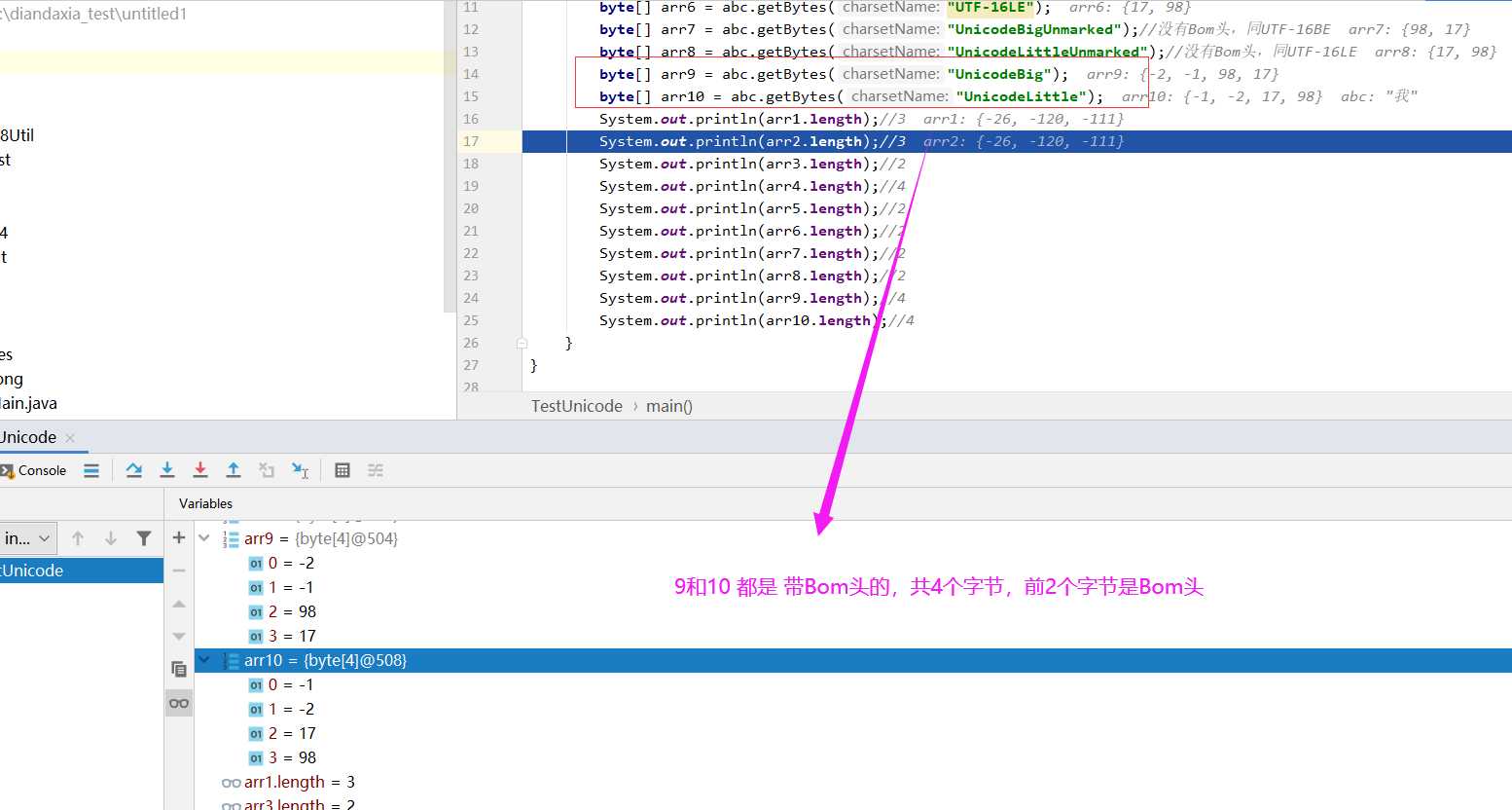Image resolution: width=1512 pixels, height=810 pixels.
Task: Go to next frame down arrow
Action: [111, 538]
